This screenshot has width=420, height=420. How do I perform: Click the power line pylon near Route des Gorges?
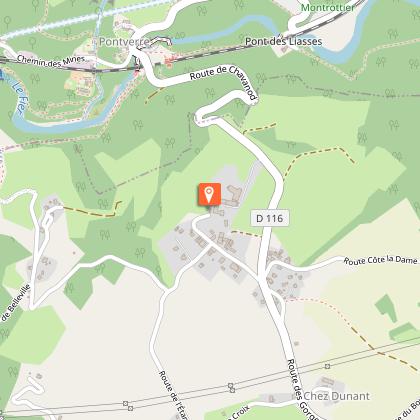[328, 366]
